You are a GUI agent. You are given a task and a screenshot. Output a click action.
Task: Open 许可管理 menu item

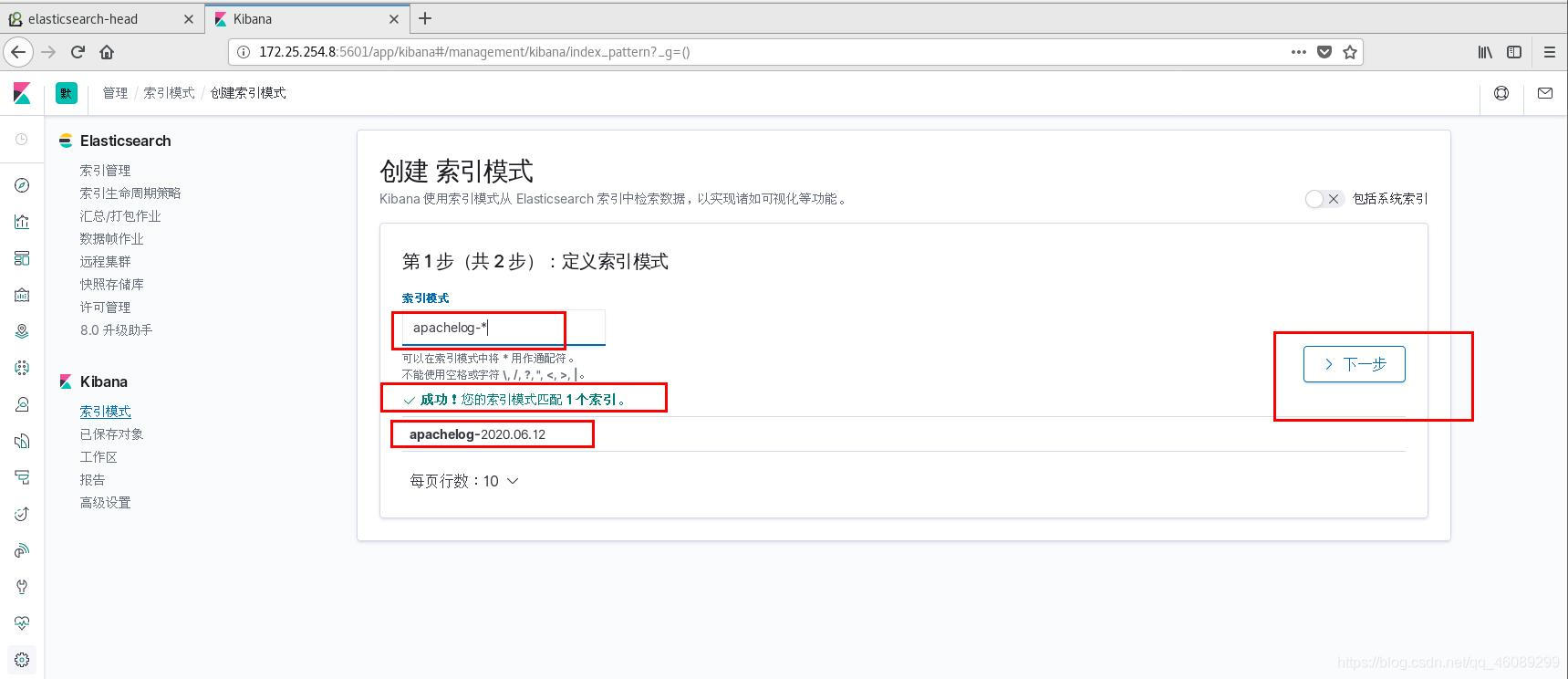105,308
